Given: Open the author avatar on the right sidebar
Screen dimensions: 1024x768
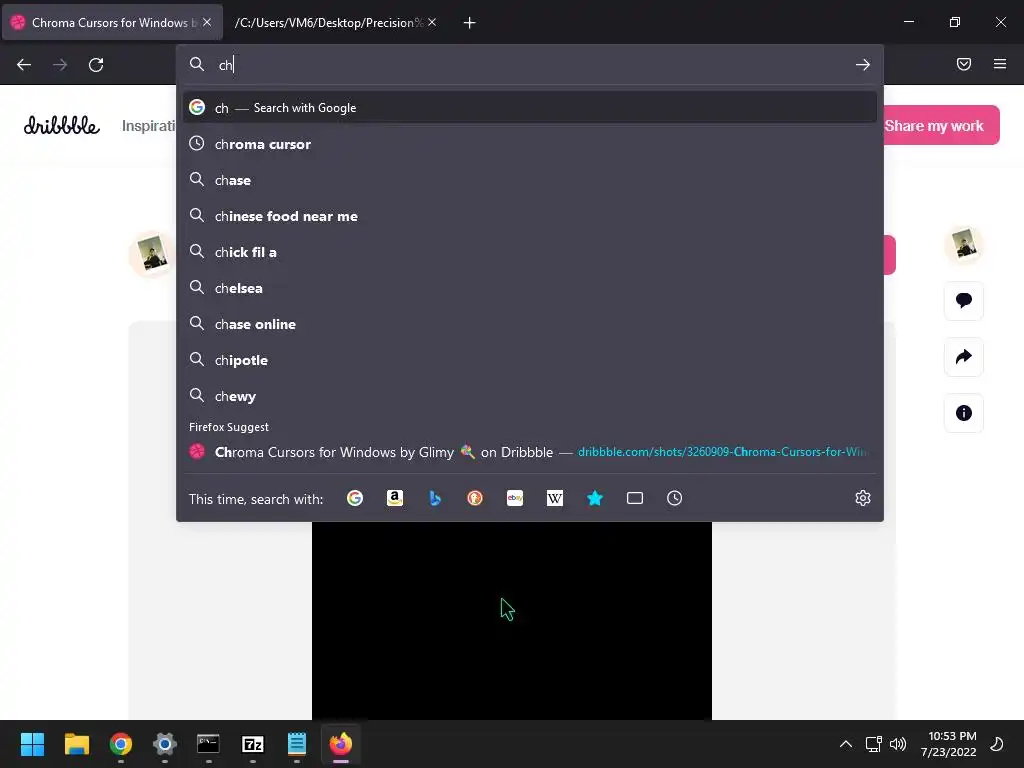Looking at the screenshot, I should (964, 245).
